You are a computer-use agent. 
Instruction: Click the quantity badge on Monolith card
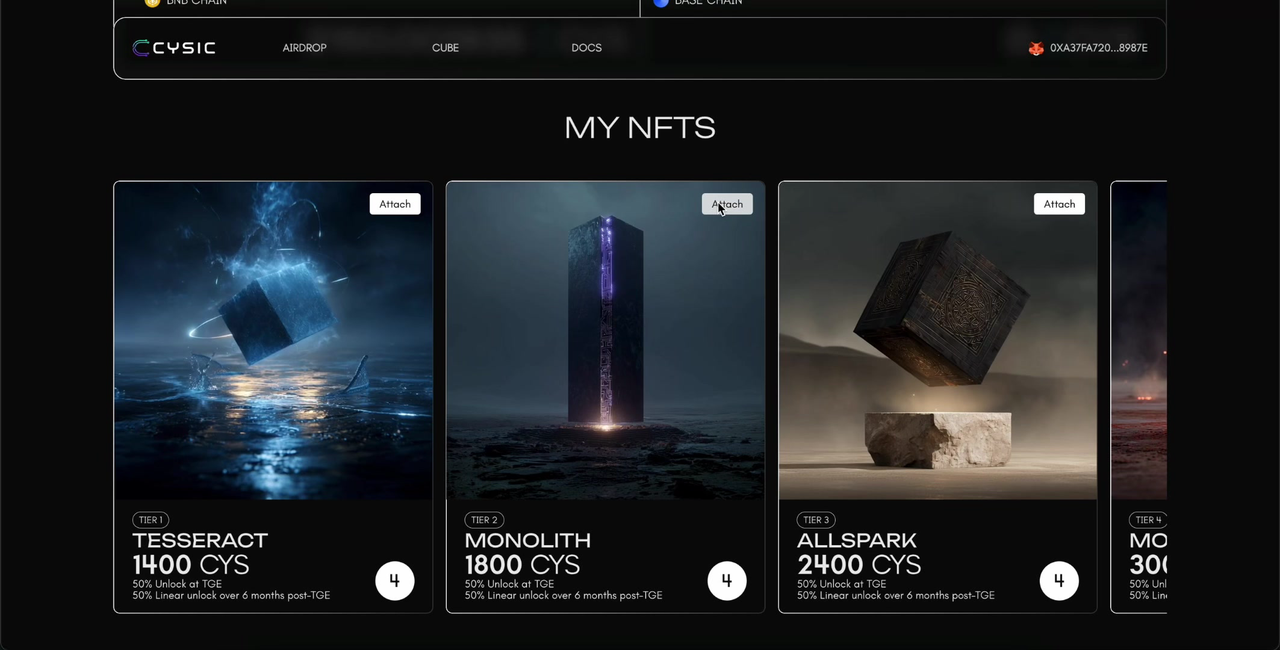pos(726,581)
